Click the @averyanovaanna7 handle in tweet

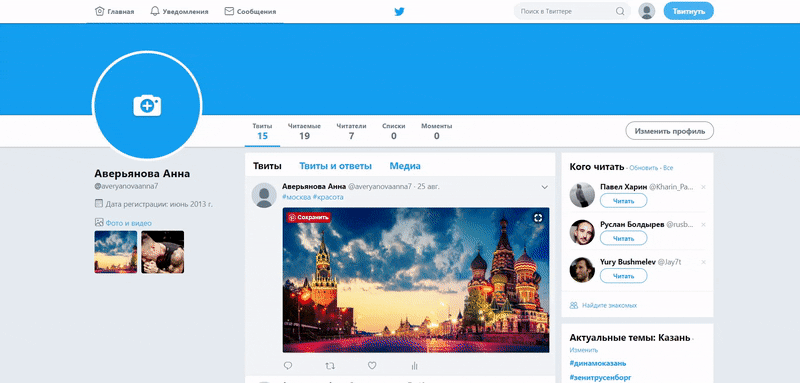click(380, 187)
